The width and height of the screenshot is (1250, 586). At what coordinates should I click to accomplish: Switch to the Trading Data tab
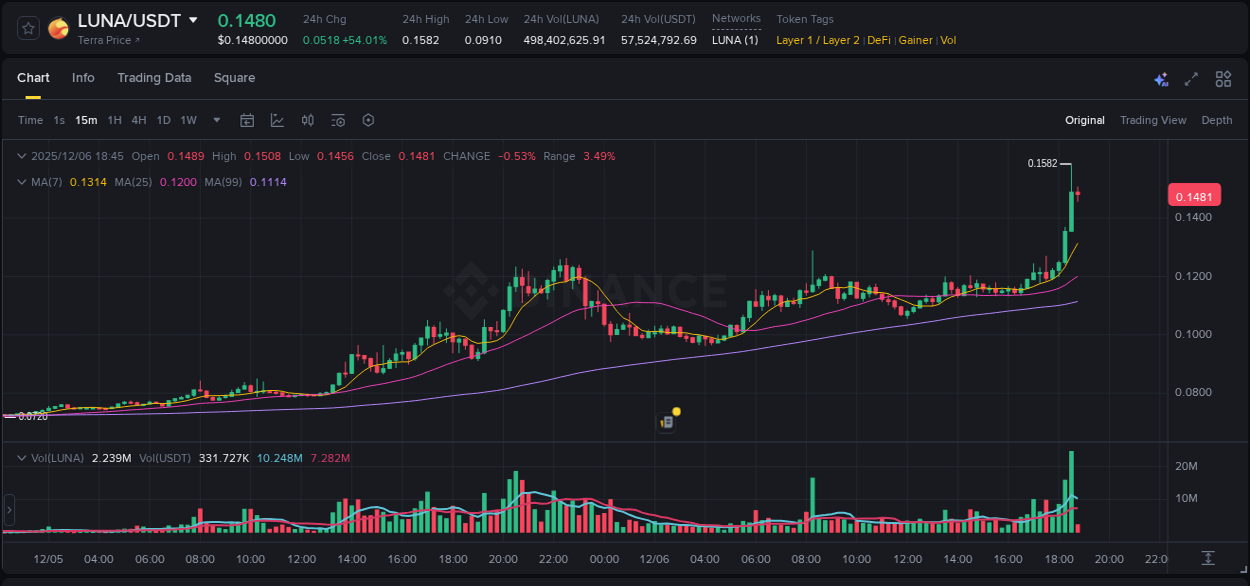[x=154, y=77]
